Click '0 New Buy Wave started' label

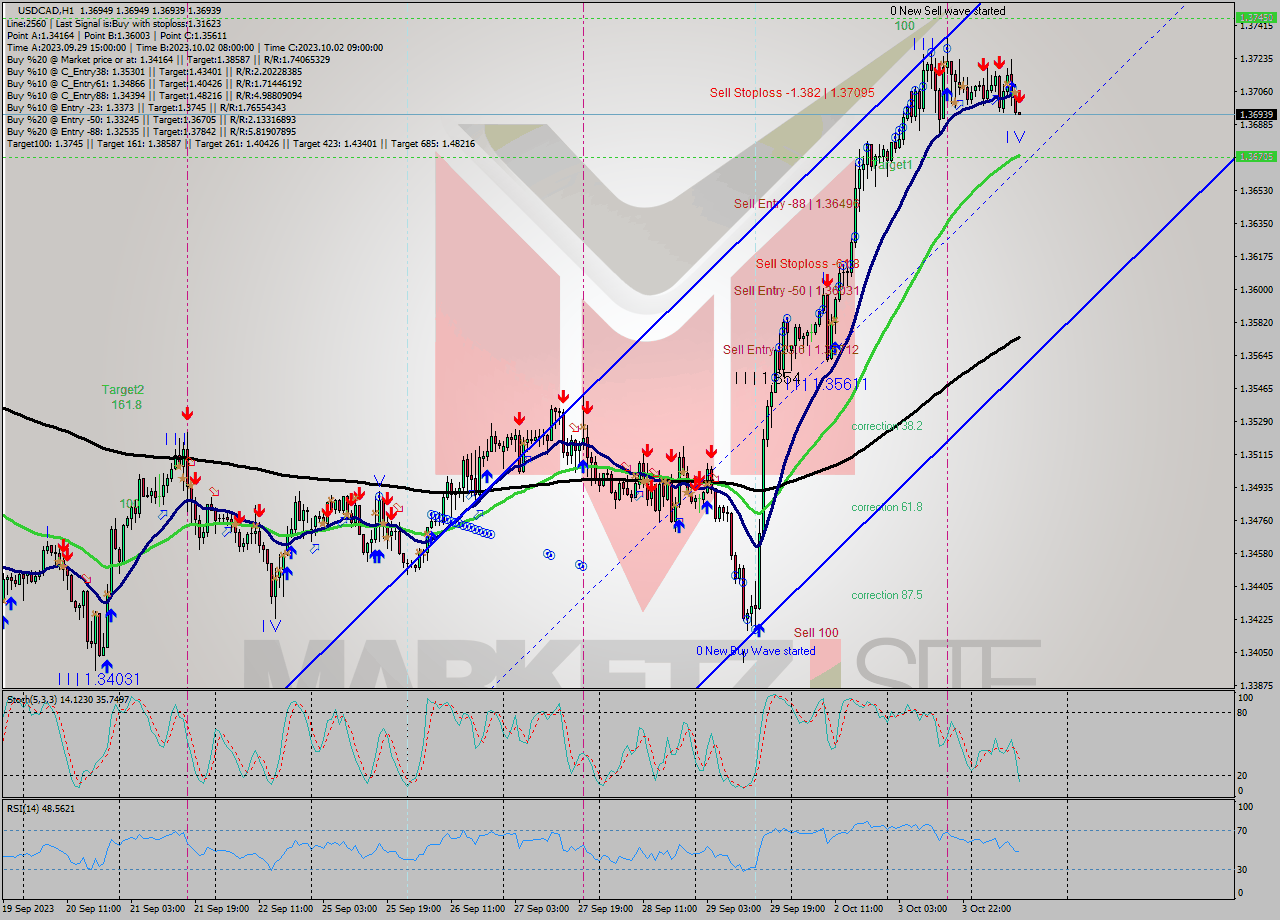(756, 651)
